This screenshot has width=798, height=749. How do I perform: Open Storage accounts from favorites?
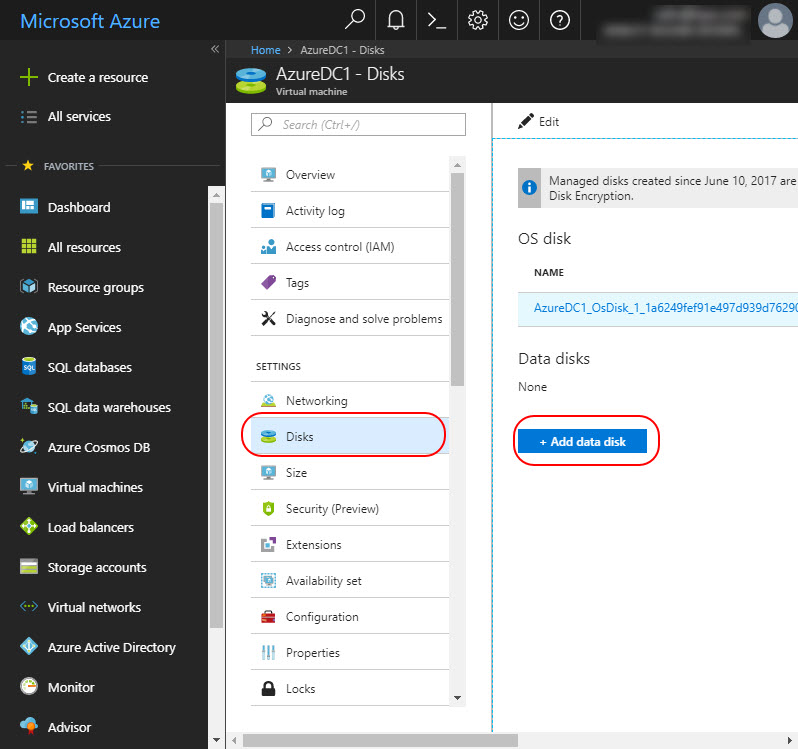point(97,567)
